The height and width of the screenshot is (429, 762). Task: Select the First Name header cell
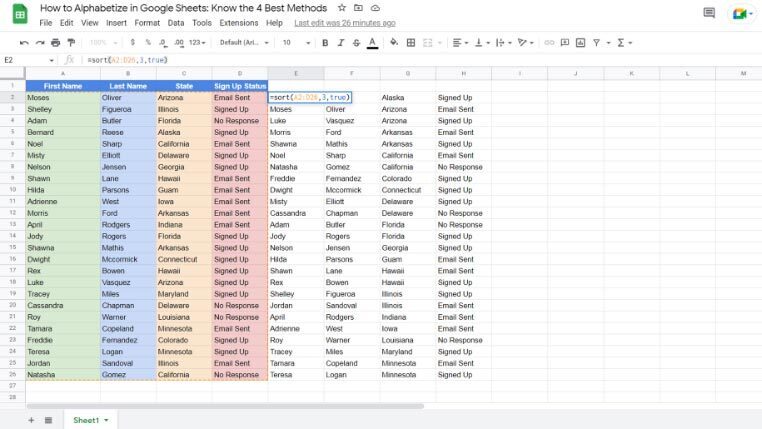click(63, 86)
